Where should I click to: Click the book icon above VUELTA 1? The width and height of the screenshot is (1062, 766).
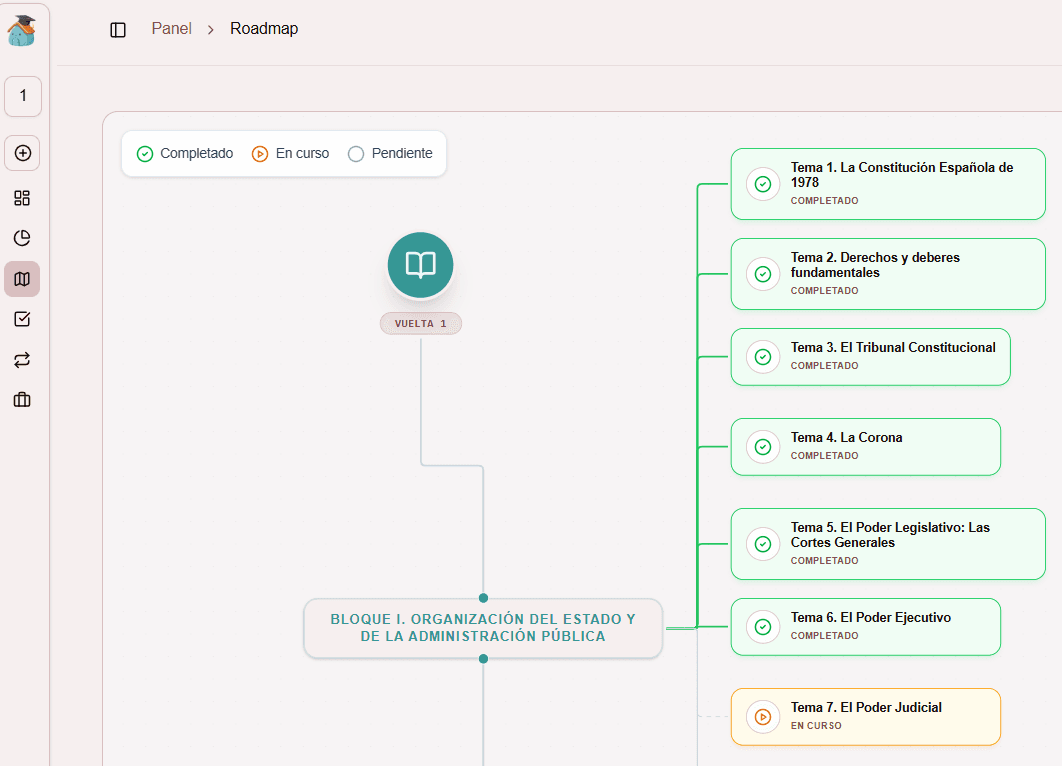[420, 265]
